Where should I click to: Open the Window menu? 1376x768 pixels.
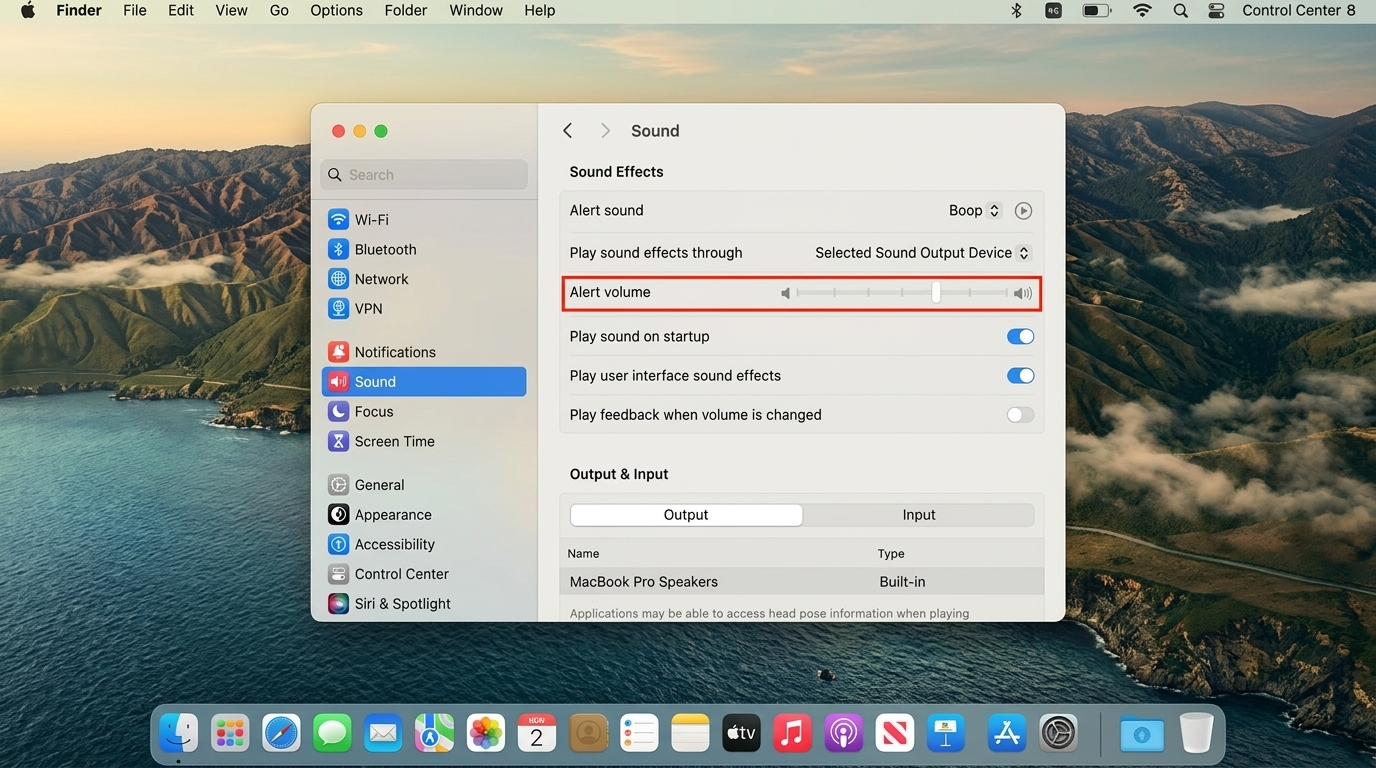pyautogui.click(x=476, y=10)
